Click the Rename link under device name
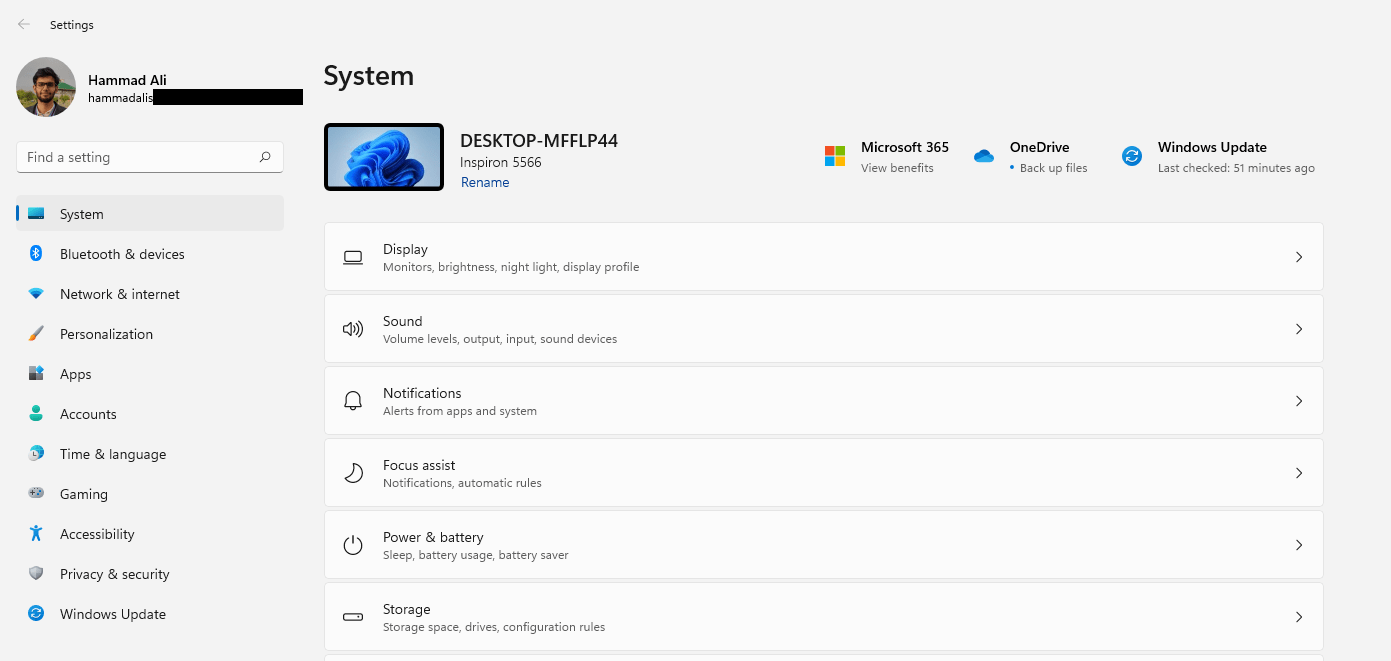The height and width of the screenshot is (661, 1391). coord(485,182)
